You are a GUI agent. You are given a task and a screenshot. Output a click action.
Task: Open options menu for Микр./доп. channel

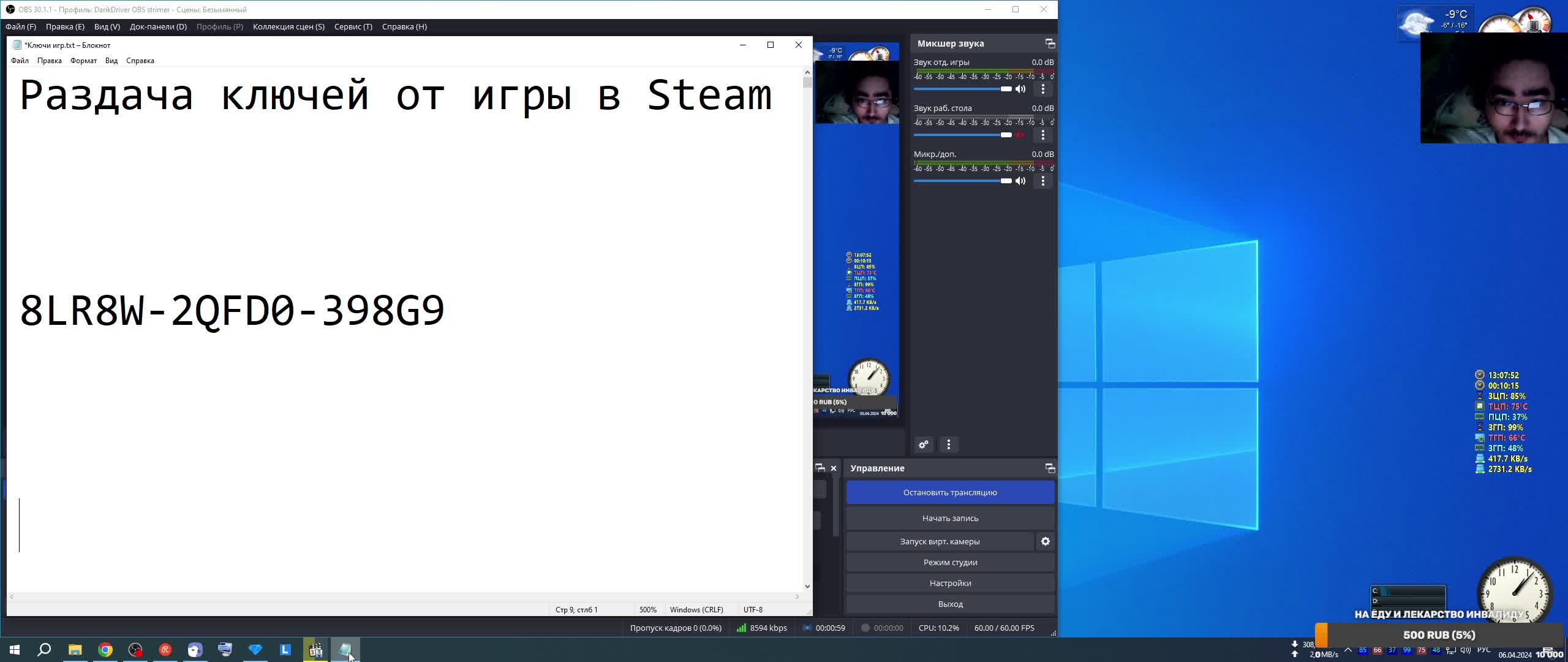(1043, 181)
